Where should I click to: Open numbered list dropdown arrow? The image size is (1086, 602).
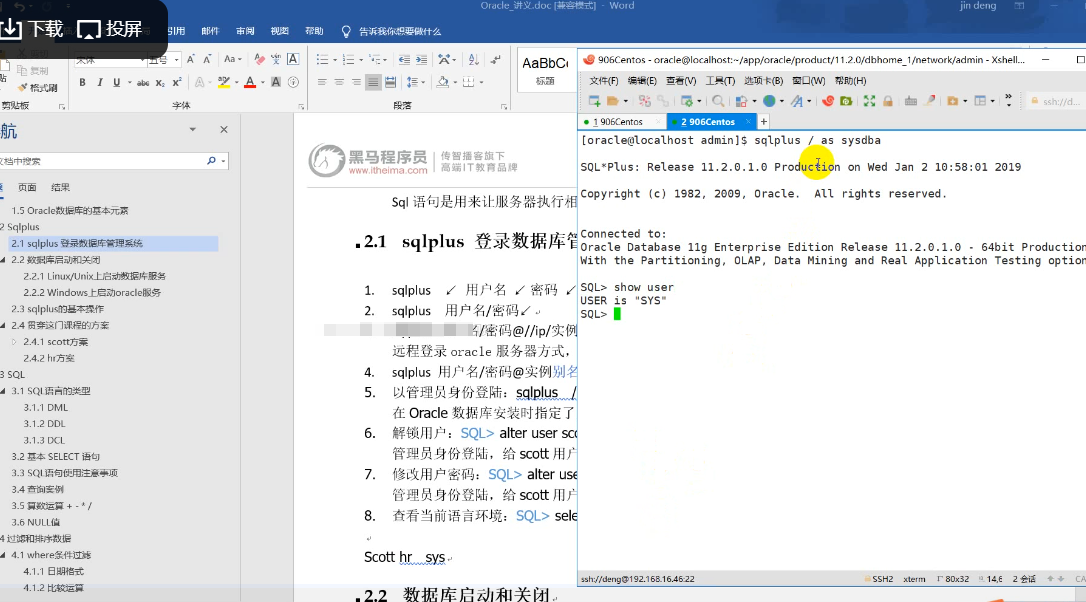click(x=361, y=60)
